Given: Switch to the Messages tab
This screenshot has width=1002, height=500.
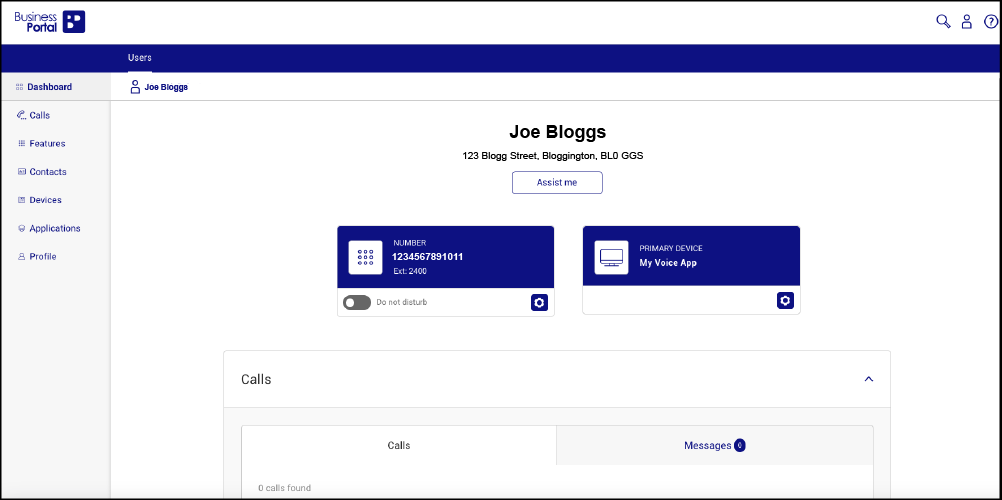Looking at the screenshot, I should tap(714, 445).
